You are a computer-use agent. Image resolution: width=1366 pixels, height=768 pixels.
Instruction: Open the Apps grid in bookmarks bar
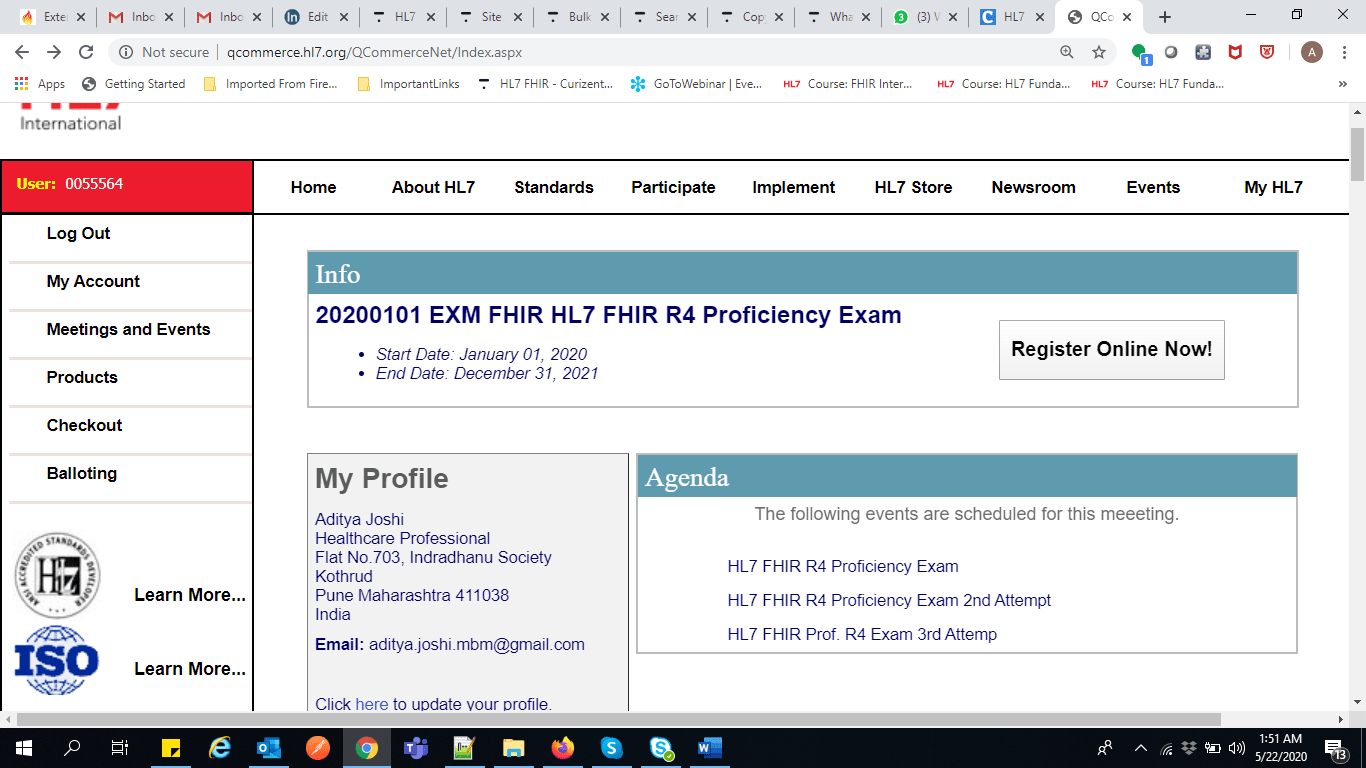tap(40, 84)
